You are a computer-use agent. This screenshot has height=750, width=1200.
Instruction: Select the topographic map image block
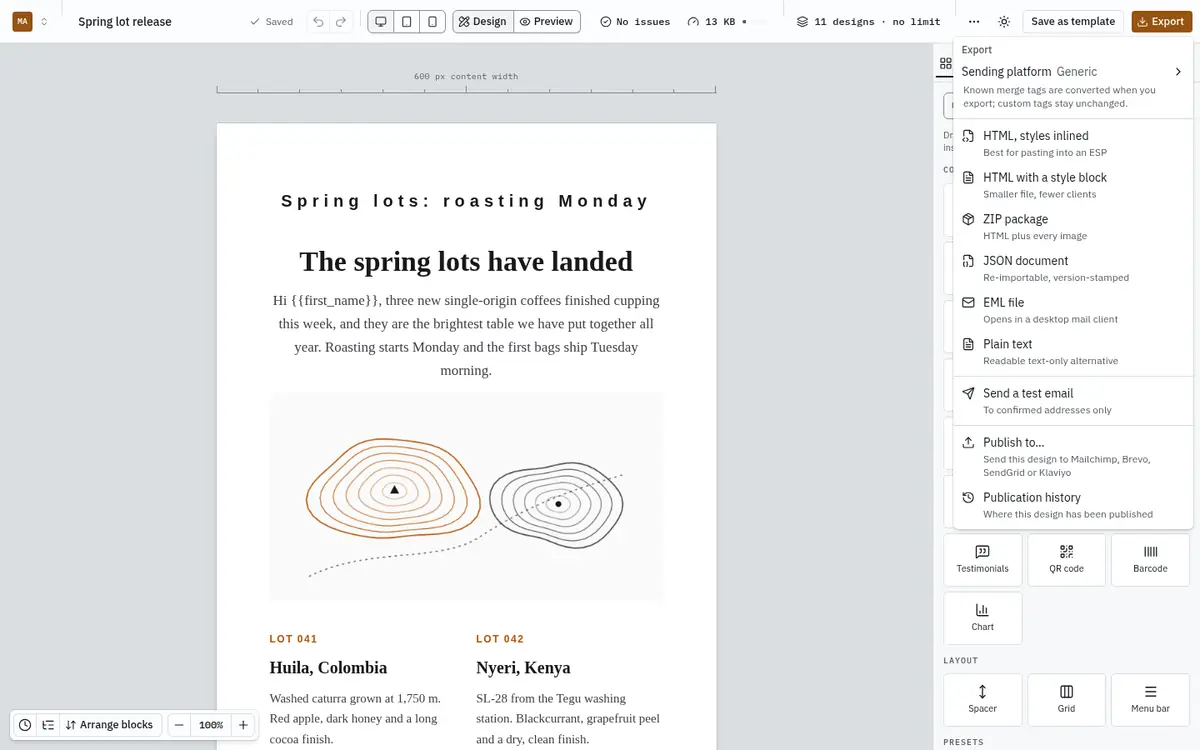pyautogui.click(x=466, y=497)
